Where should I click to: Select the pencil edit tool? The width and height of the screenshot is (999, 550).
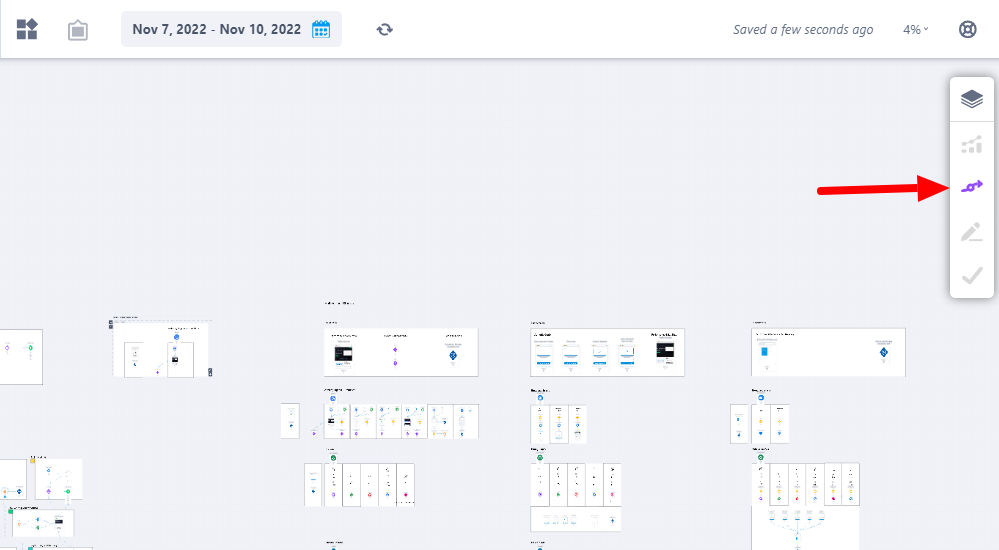972,232
